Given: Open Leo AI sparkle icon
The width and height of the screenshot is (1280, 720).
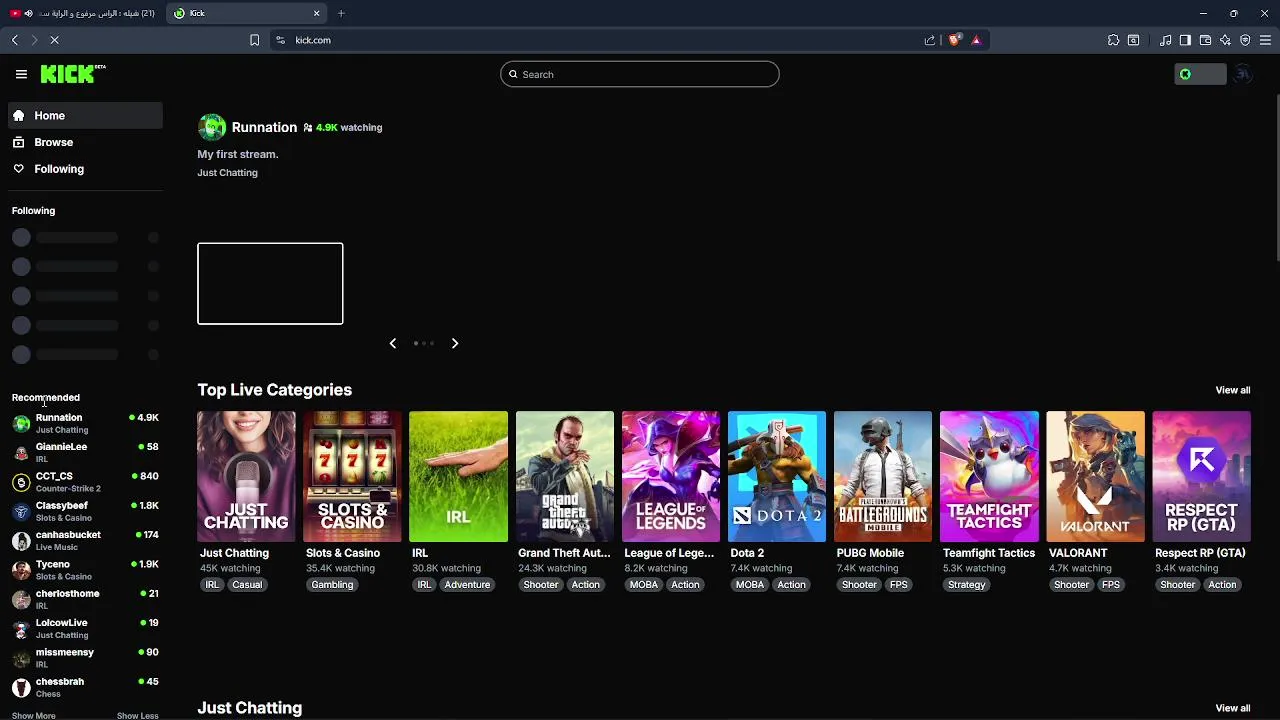Looking at the screenshot, I should [1225, 40].
